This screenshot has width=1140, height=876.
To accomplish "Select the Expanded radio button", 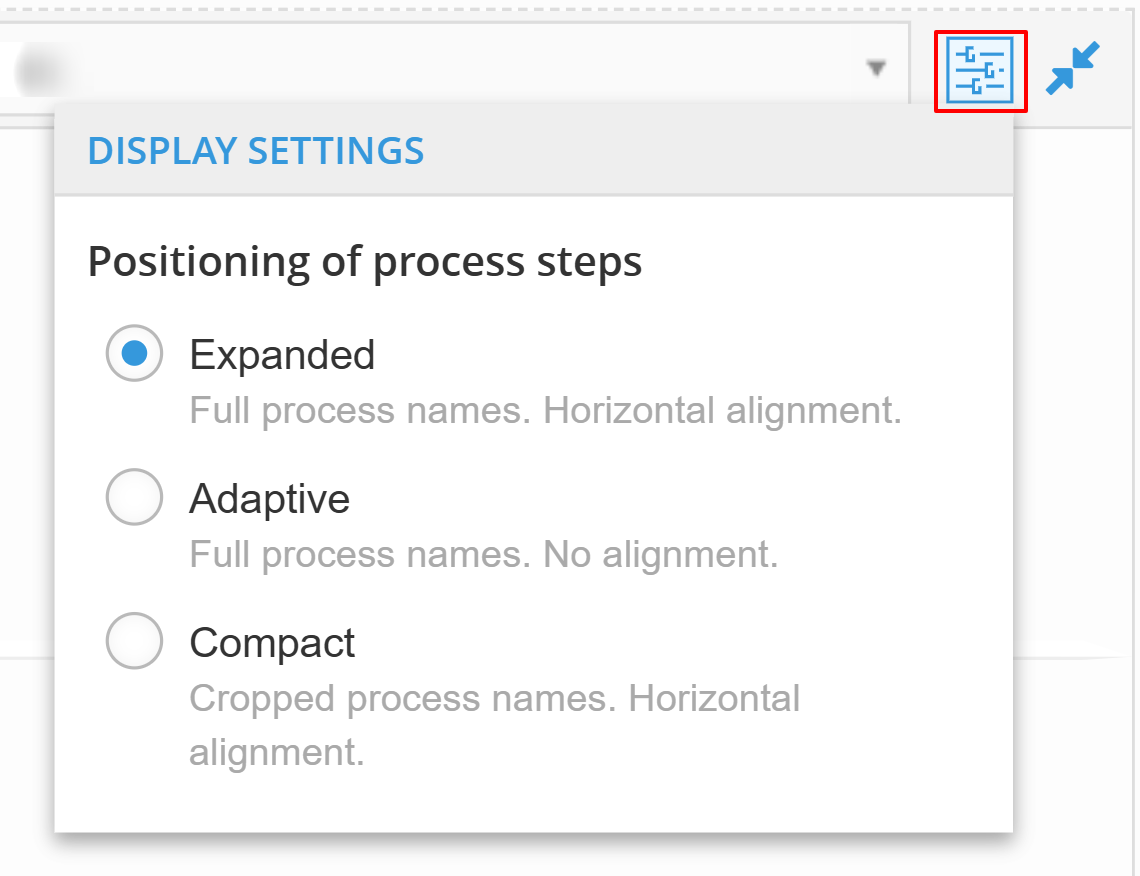I will tap(134, 353).
